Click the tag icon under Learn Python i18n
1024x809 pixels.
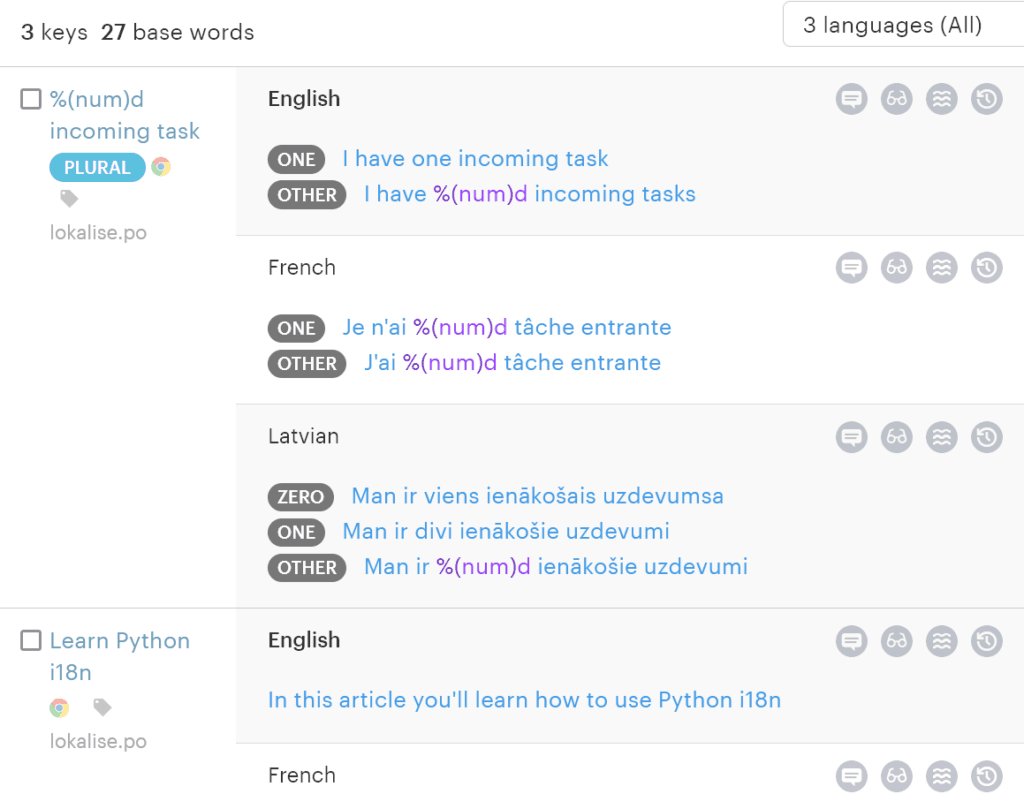(x=102, y=708)
